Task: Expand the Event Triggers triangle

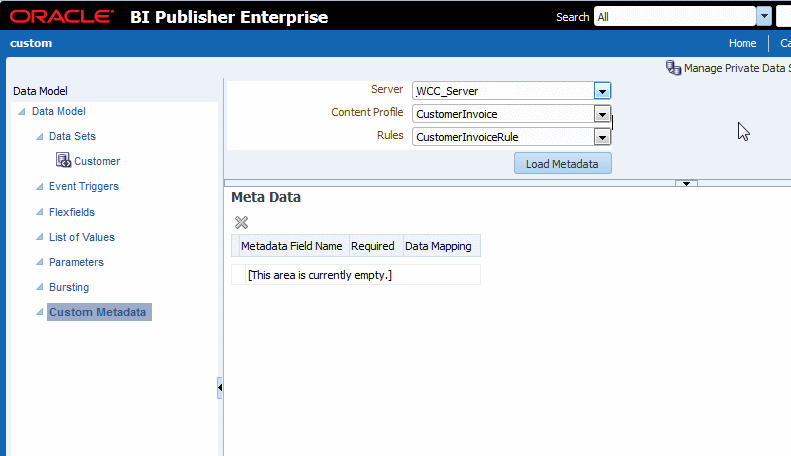Action: [x=39, y=186]
